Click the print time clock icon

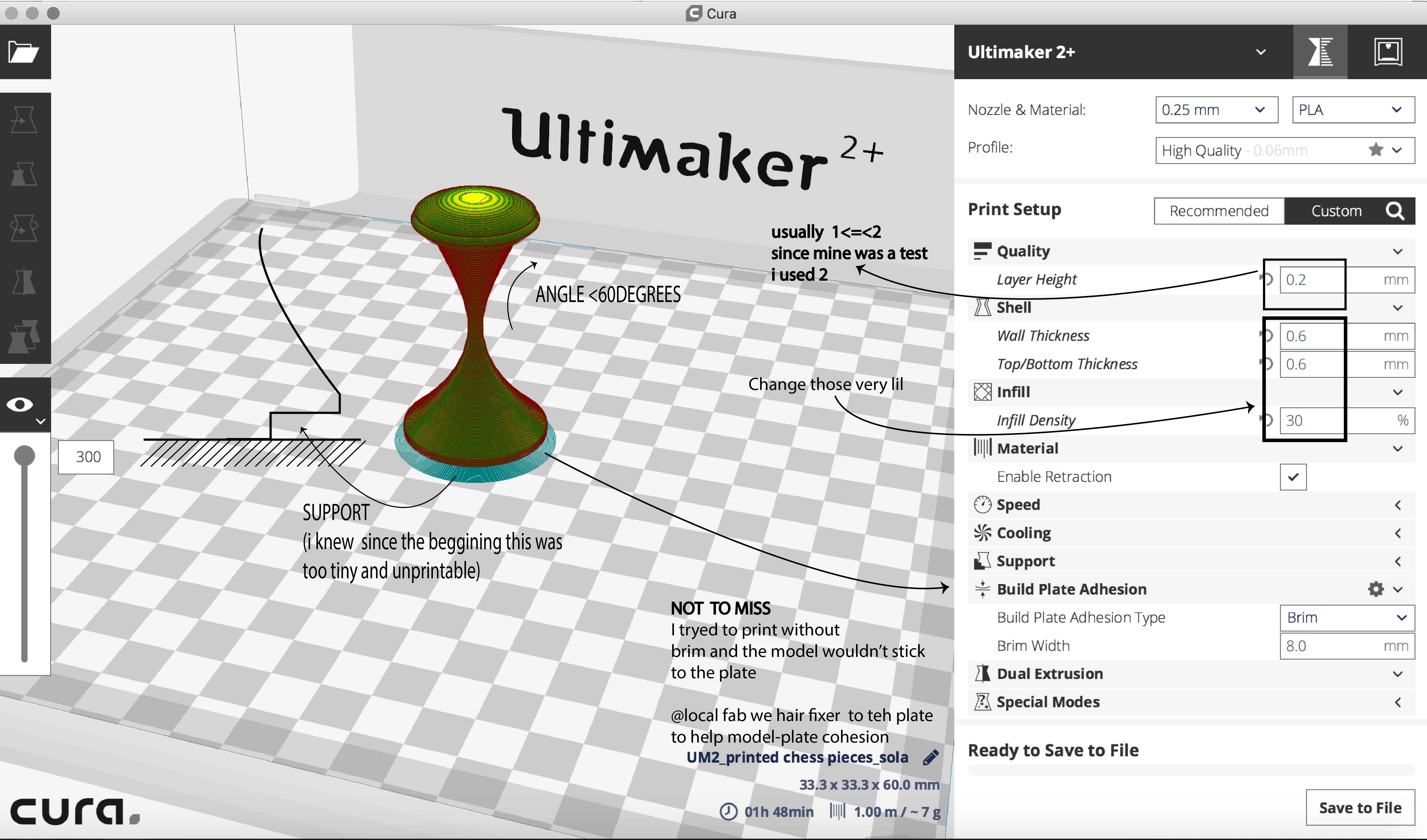coord(728,812)
